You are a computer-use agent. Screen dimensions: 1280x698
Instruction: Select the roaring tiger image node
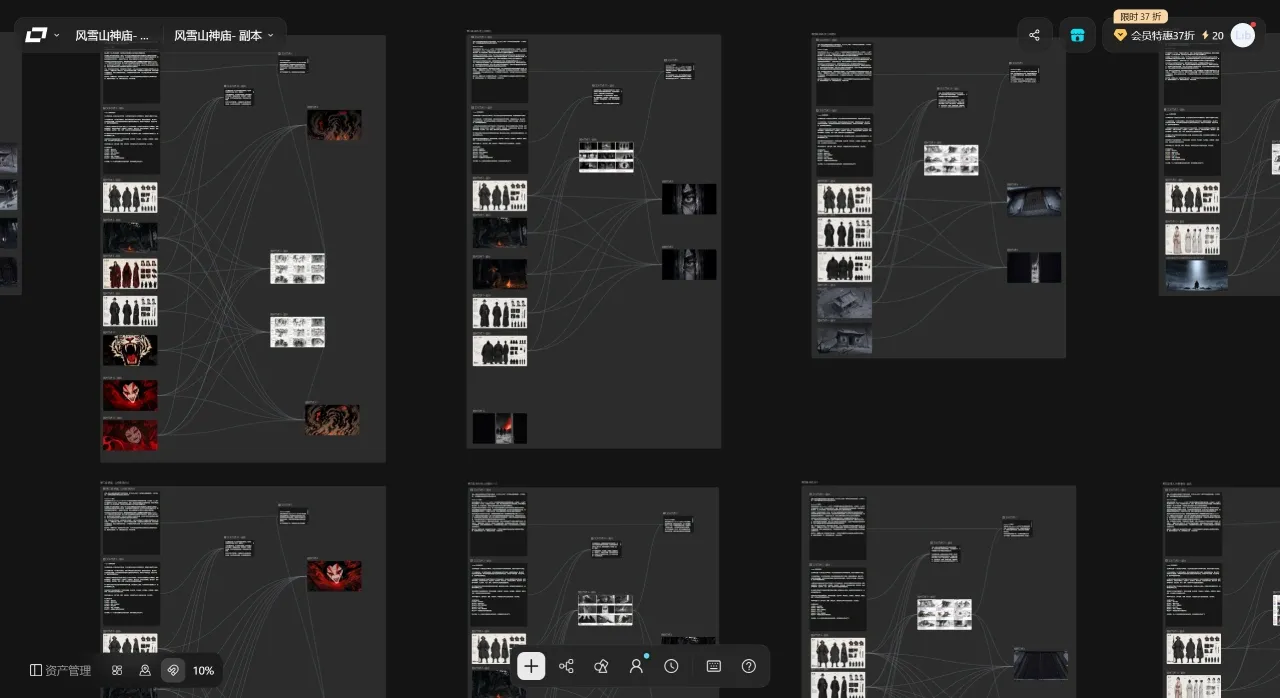point(130,350)
